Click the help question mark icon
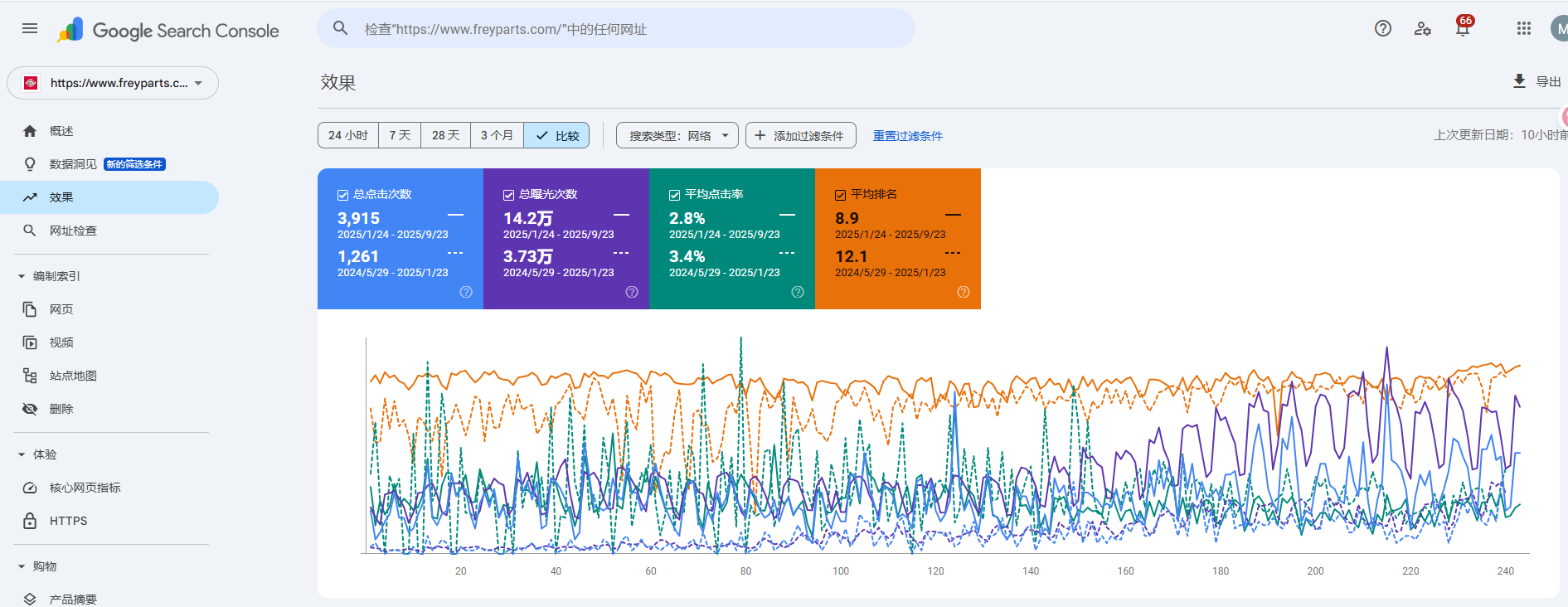This screenshot has width=1568, height=607. click(x=1382, y=29)
